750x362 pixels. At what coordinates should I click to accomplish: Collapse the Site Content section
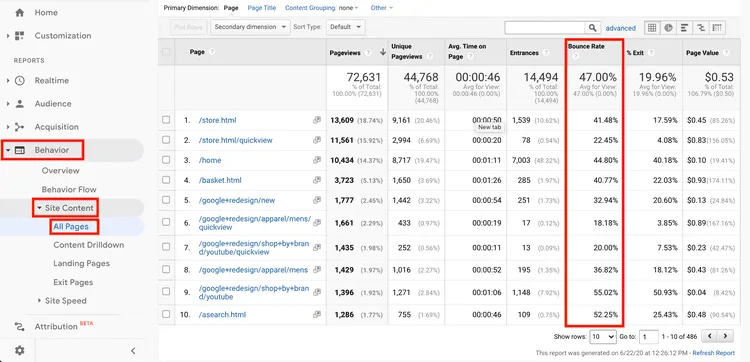(39, 208)
